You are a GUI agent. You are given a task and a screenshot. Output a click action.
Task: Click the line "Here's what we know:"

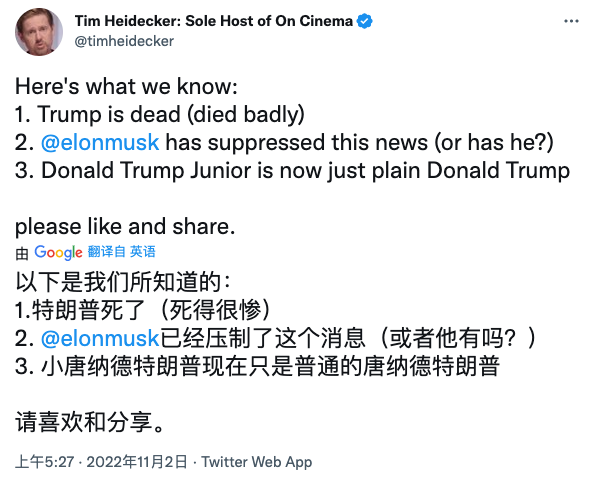click(126, 86)
